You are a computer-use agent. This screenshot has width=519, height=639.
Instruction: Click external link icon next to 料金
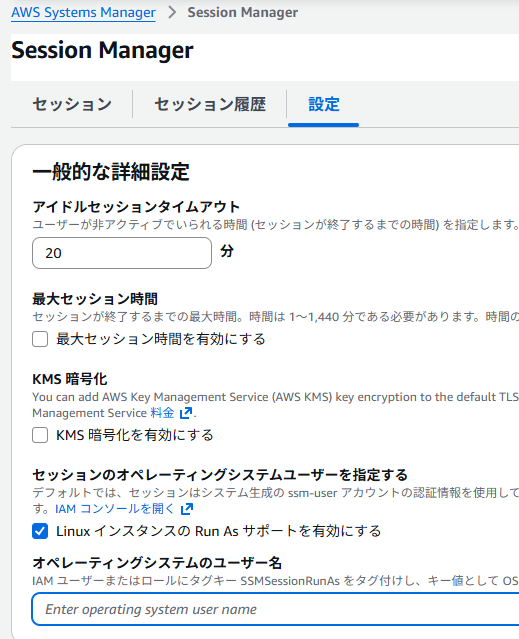click(186, 413)
